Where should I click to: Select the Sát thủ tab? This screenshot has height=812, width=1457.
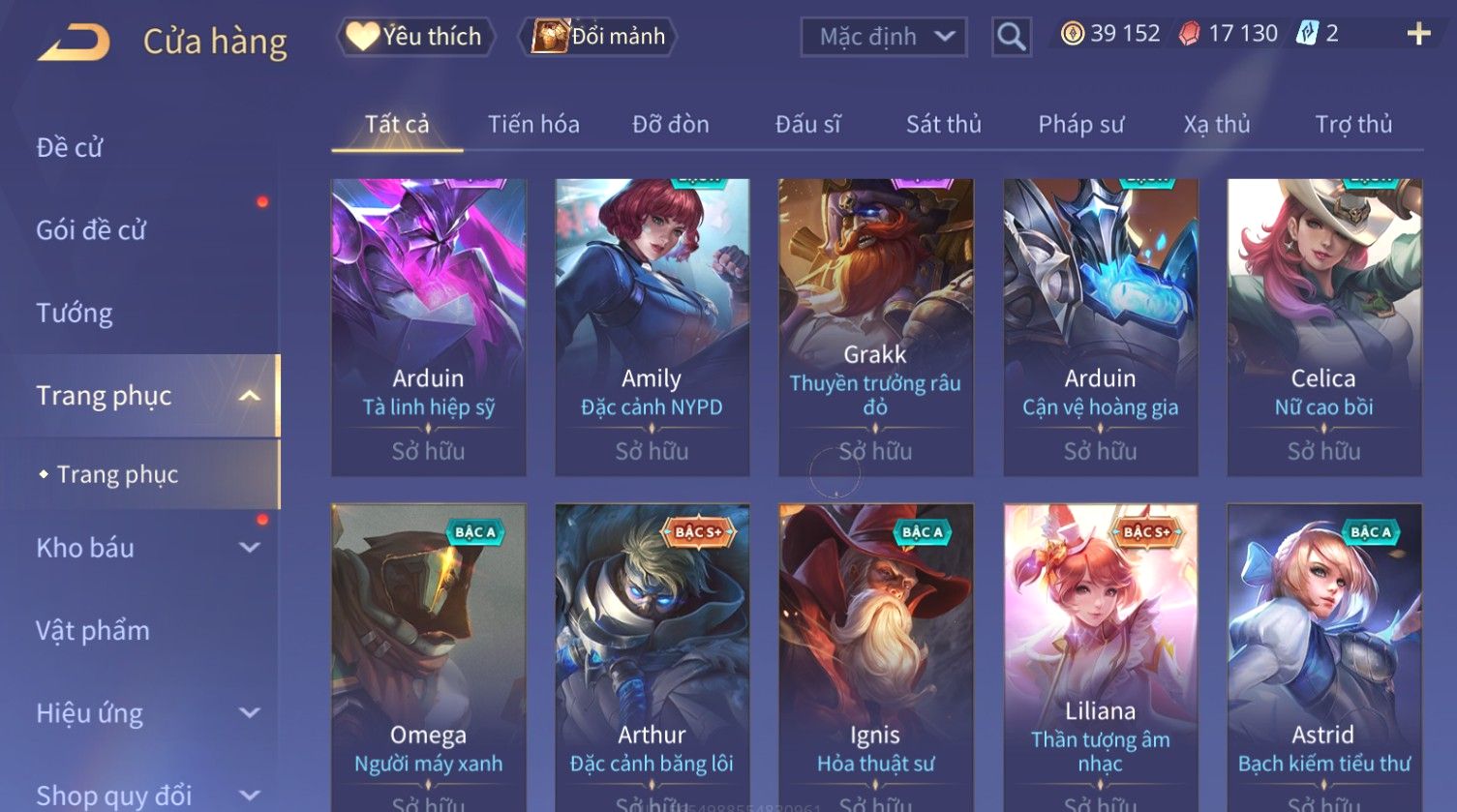(x=943, y=125)
